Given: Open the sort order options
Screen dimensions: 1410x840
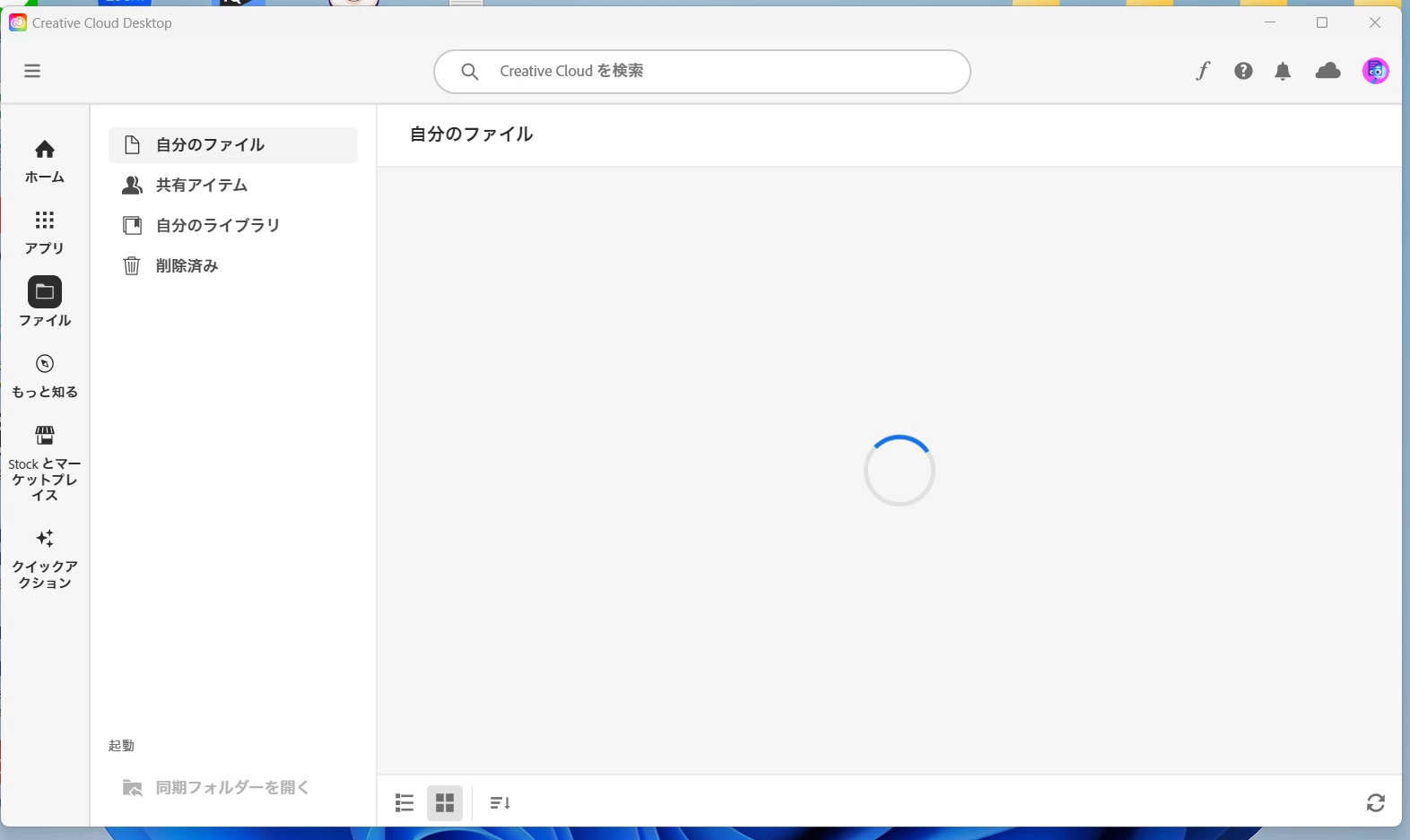Looking at the screenshot, I should click(500, 803).
